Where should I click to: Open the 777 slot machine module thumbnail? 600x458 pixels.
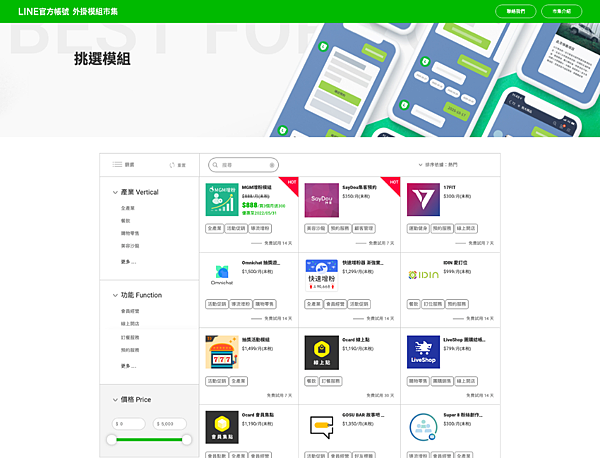(222, 352)
